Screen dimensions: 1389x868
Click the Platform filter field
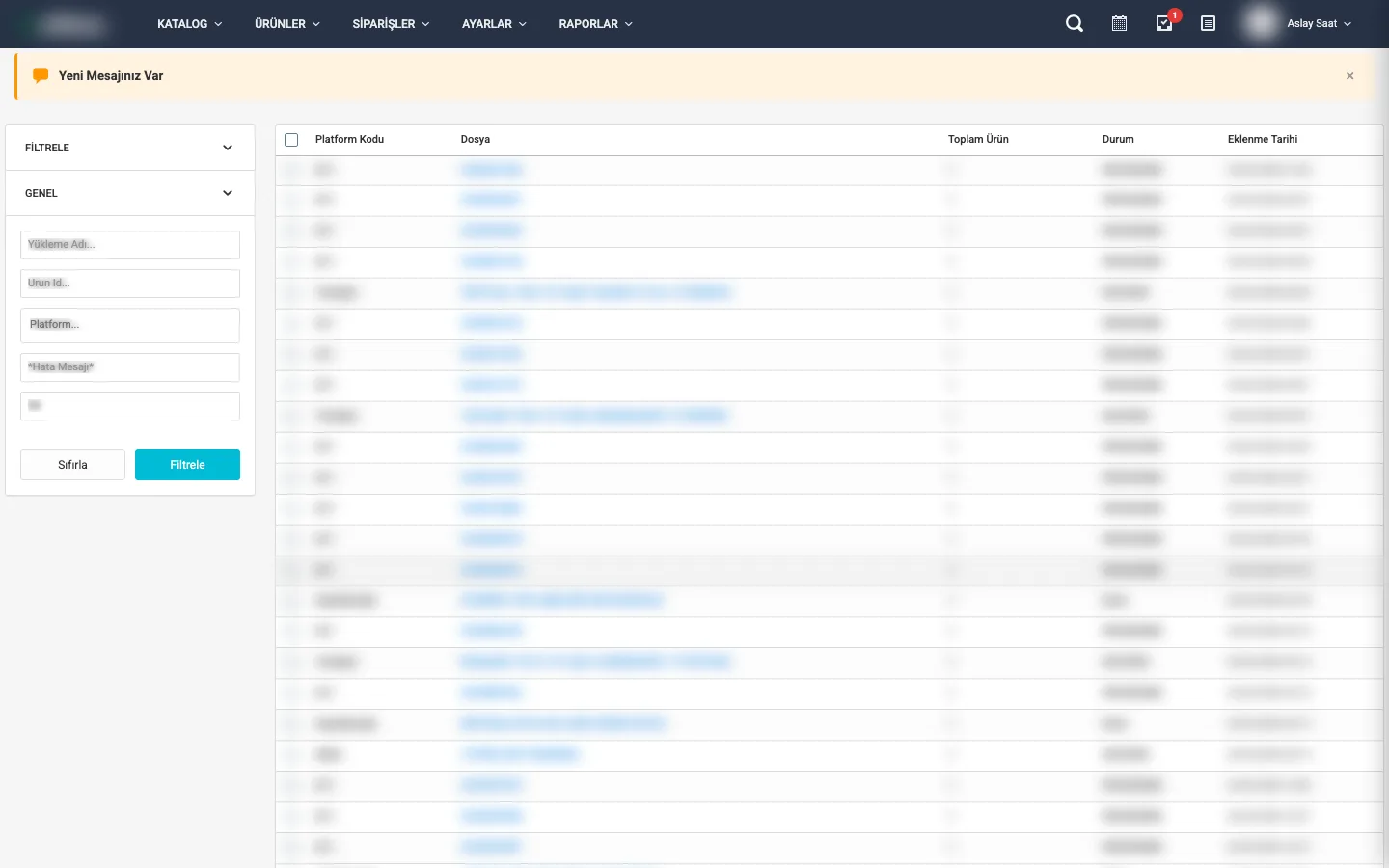coord(130,325)
